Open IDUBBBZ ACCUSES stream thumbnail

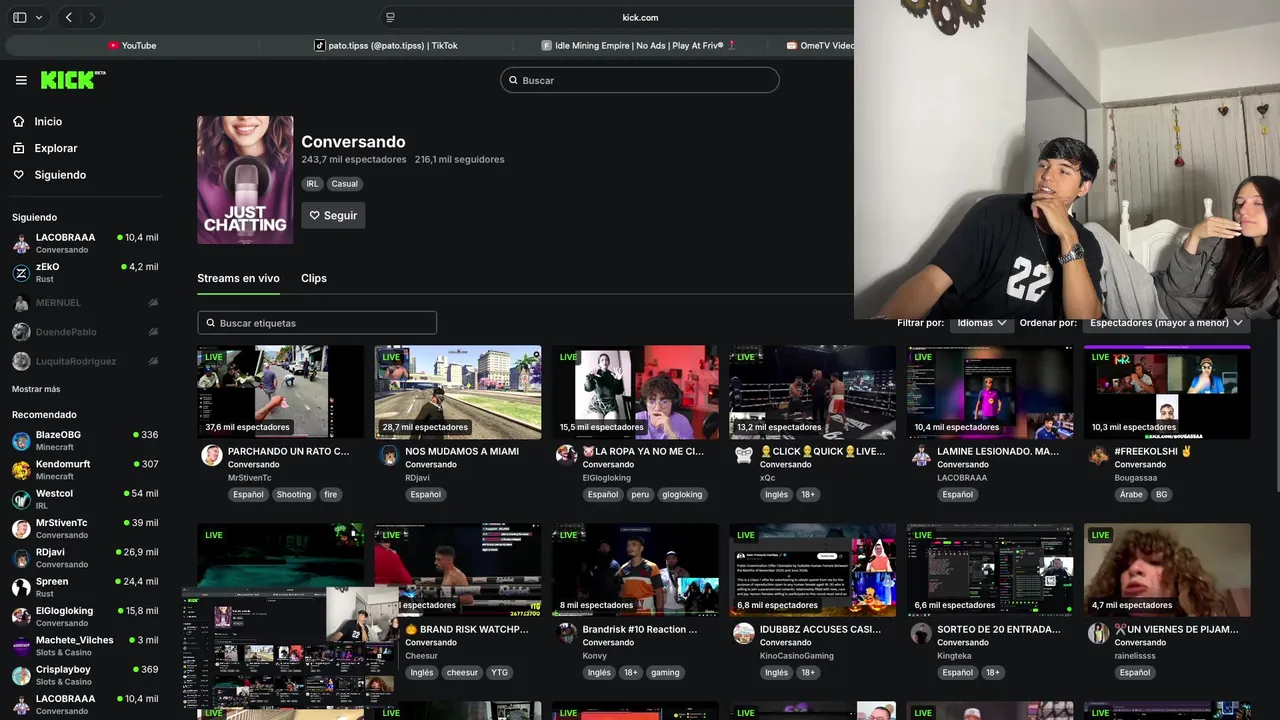tap(812, 570)
